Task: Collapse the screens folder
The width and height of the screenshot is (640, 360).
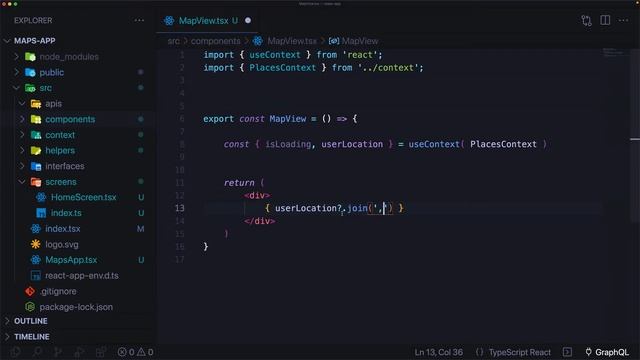Action: click(x=22, y=182)
